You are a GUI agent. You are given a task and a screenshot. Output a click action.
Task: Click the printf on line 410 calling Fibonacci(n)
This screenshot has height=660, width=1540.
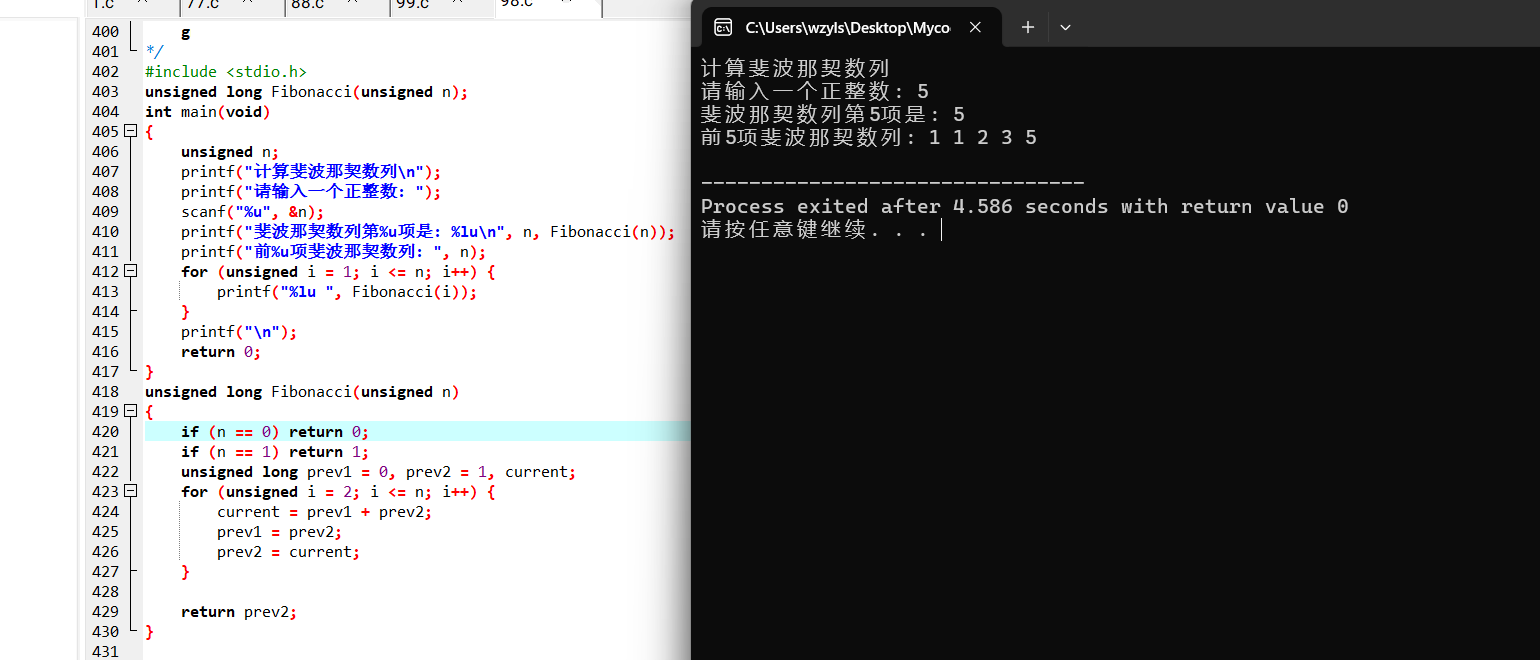click(x=428, y=232)
